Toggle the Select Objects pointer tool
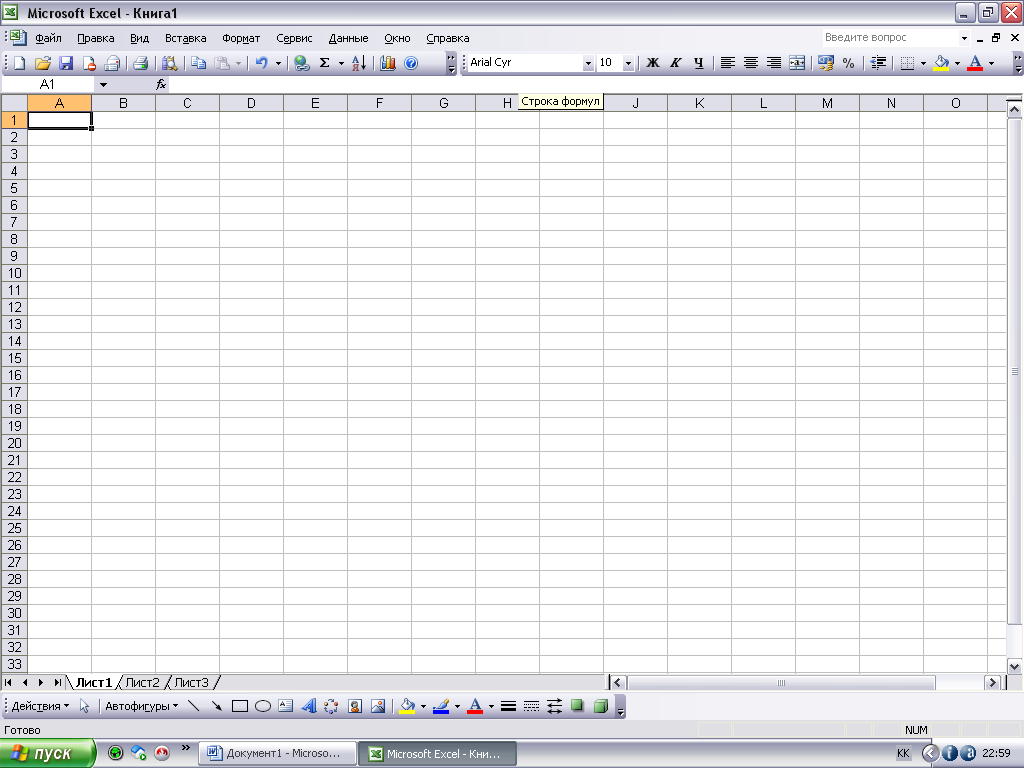 (x=84, y=706)
